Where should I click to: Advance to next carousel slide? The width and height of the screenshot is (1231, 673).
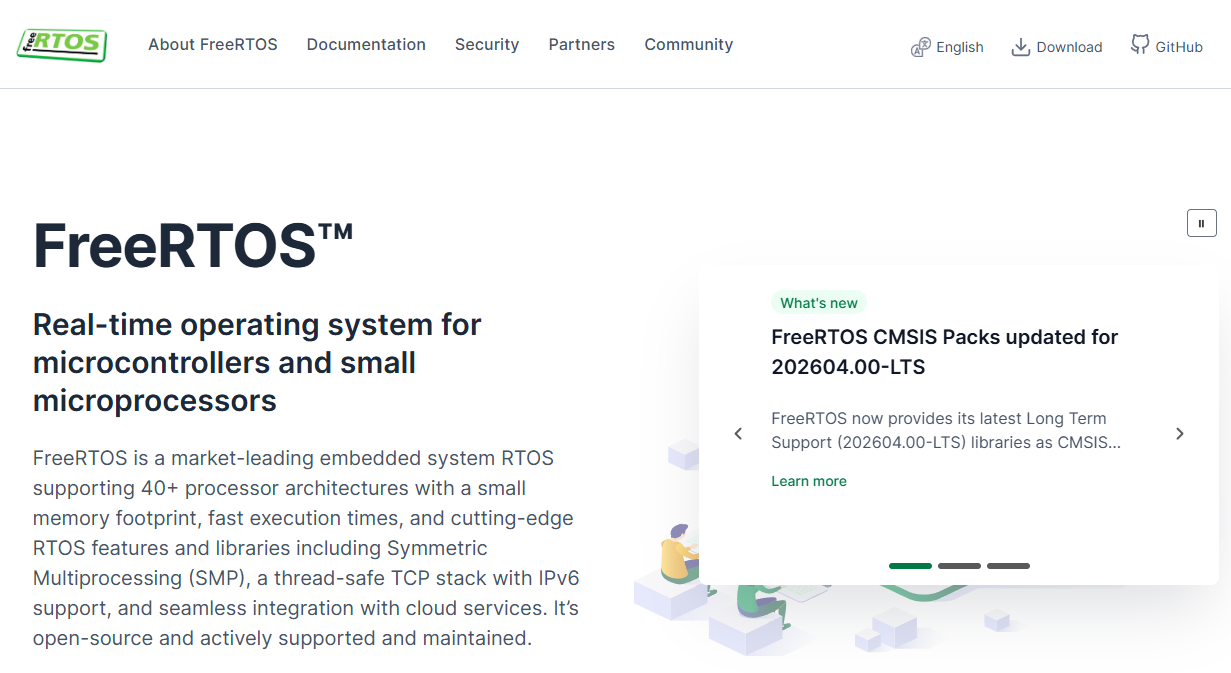[x=1180, y=434]
